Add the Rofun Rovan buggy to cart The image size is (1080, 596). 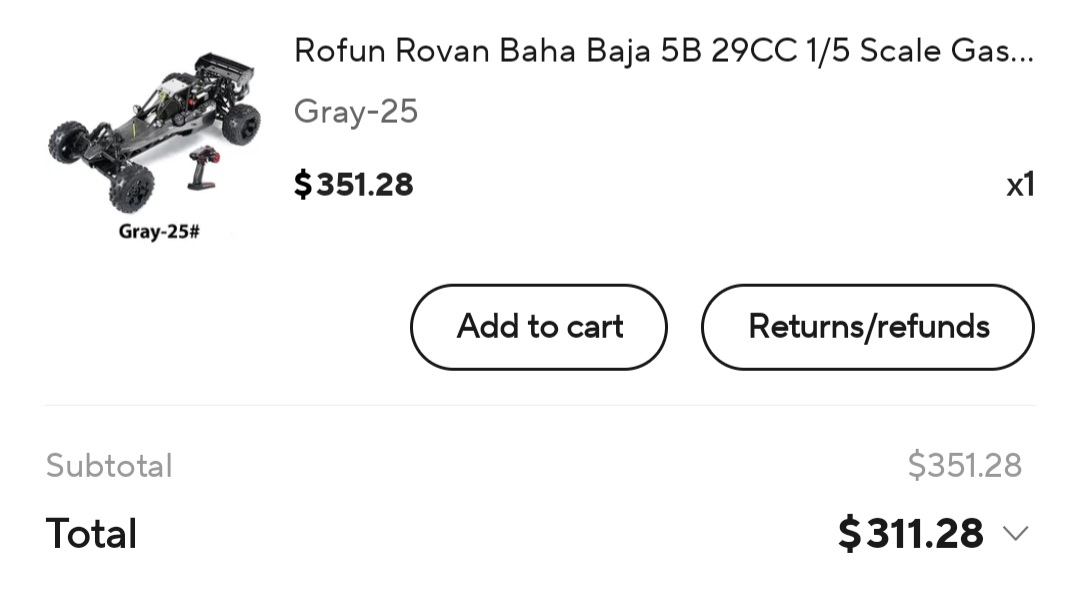click(539, 327)
